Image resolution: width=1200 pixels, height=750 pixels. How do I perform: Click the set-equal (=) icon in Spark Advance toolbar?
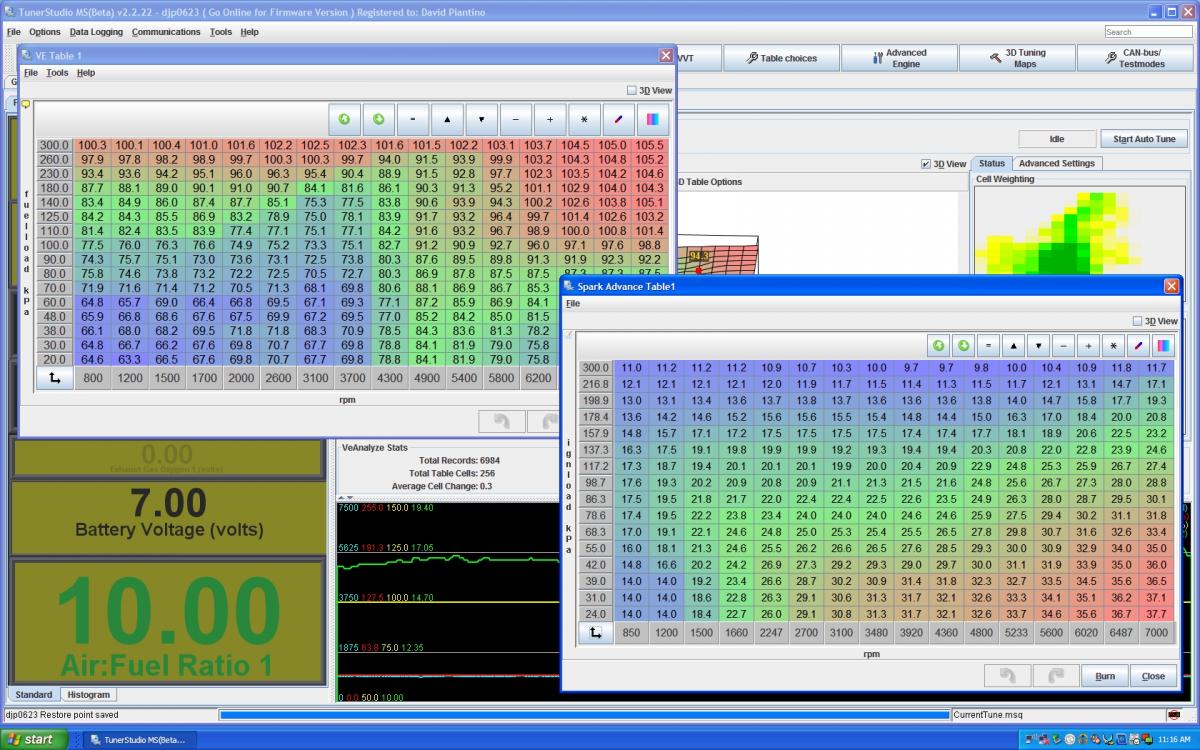point(988,346)
